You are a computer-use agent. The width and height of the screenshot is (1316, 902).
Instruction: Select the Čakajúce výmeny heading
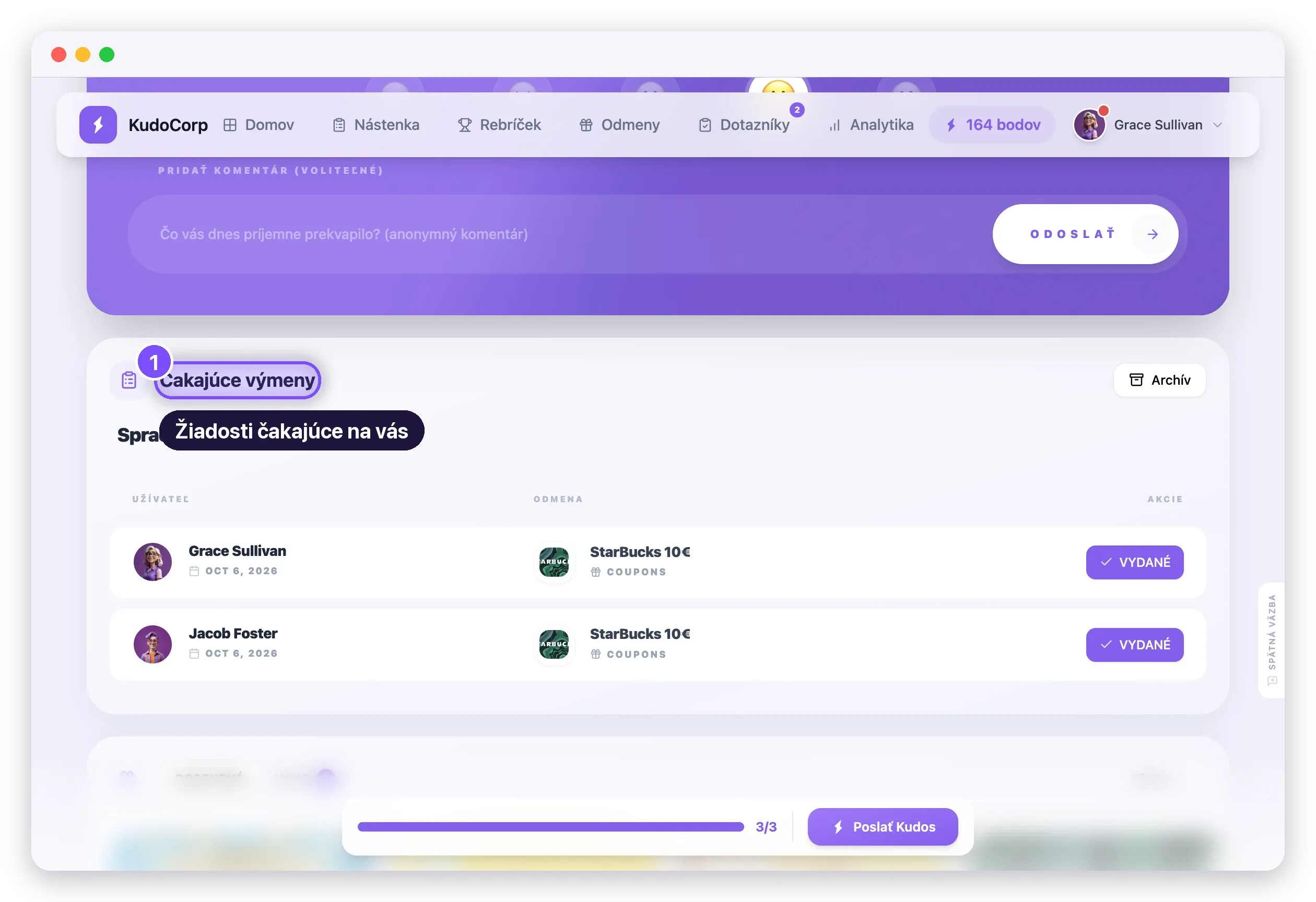pyautogui.click(x=238, y=379)
